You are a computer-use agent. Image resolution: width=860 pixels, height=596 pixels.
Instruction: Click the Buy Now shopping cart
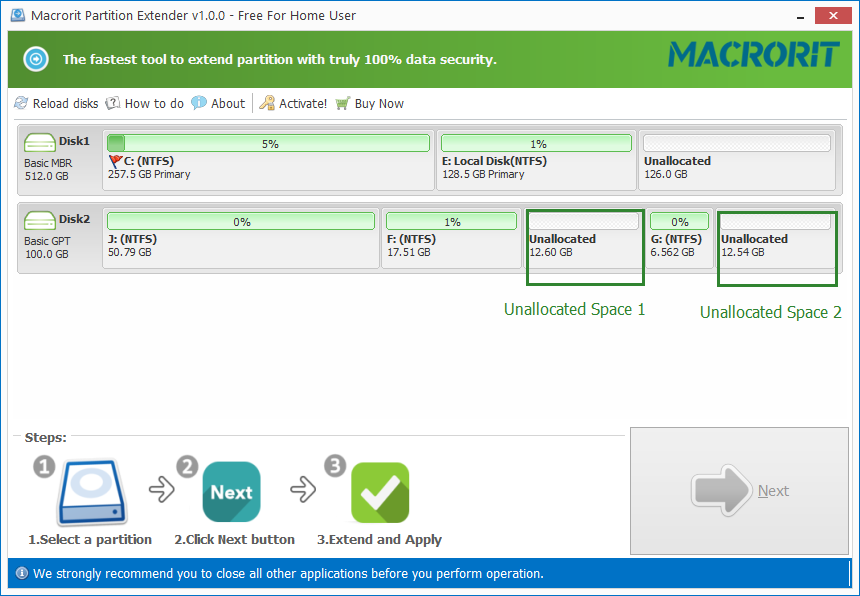(x=370, y=103)
